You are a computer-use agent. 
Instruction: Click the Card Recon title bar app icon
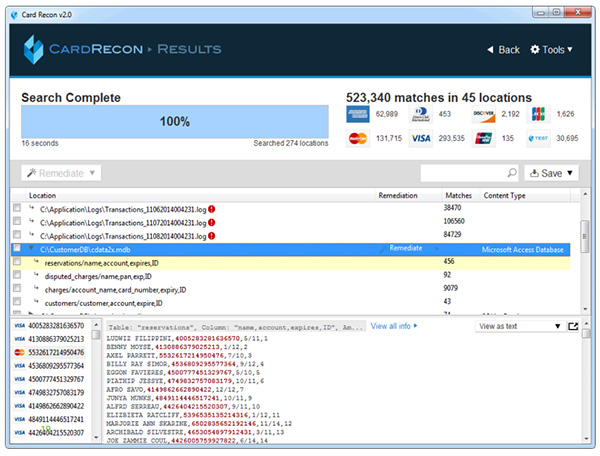(x=15, y=15)
